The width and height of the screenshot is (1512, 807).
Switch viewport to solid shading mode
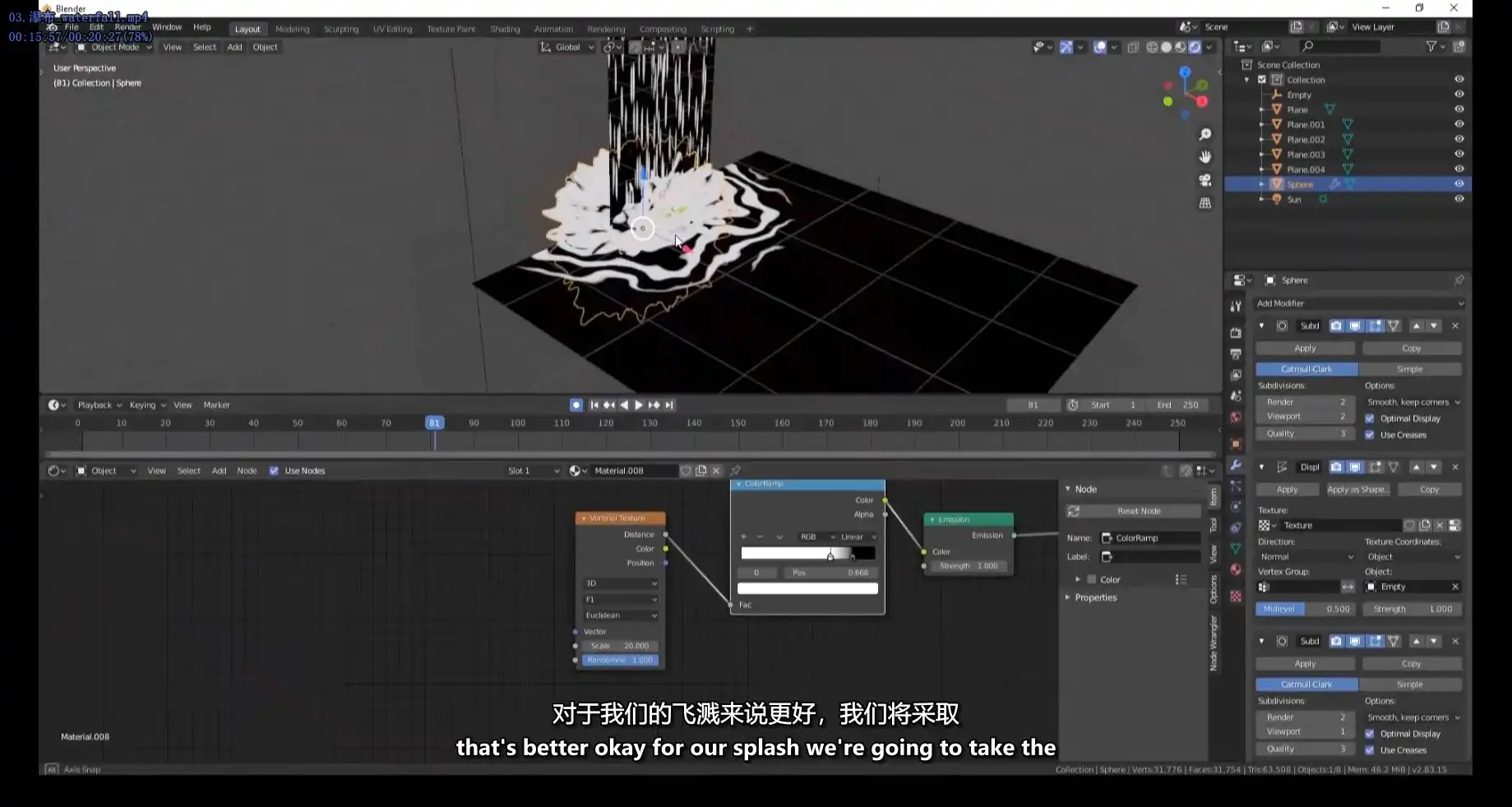(x=1166, y=47)
